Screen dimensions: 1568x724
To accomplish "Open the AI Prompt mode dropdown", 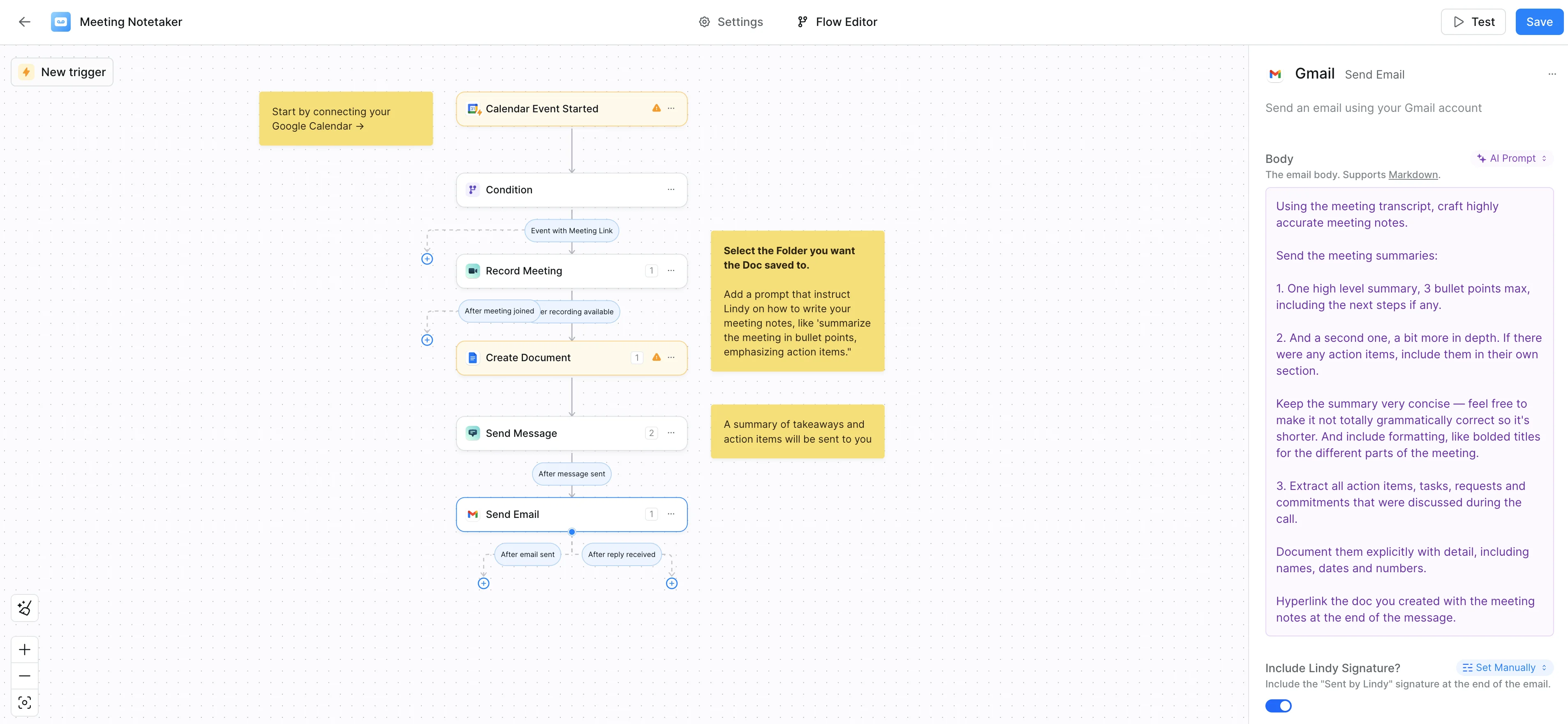I will [1512, 158].
